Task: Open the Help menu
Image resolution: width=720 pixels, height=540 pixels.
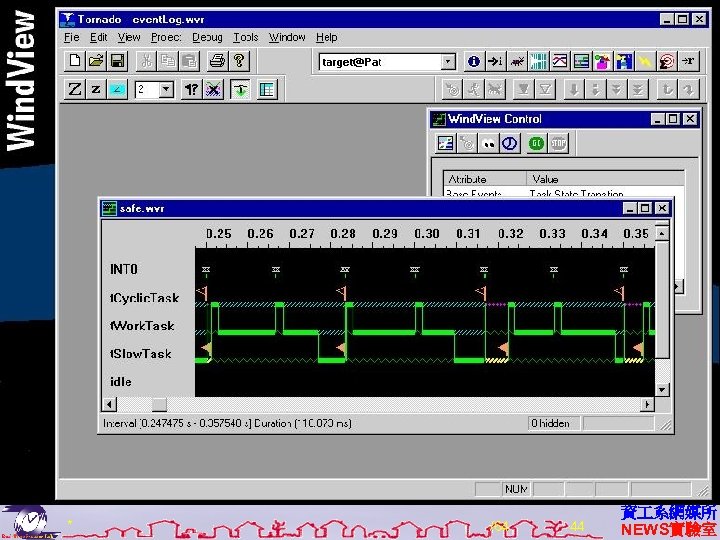Action: (x=326, y=37)
